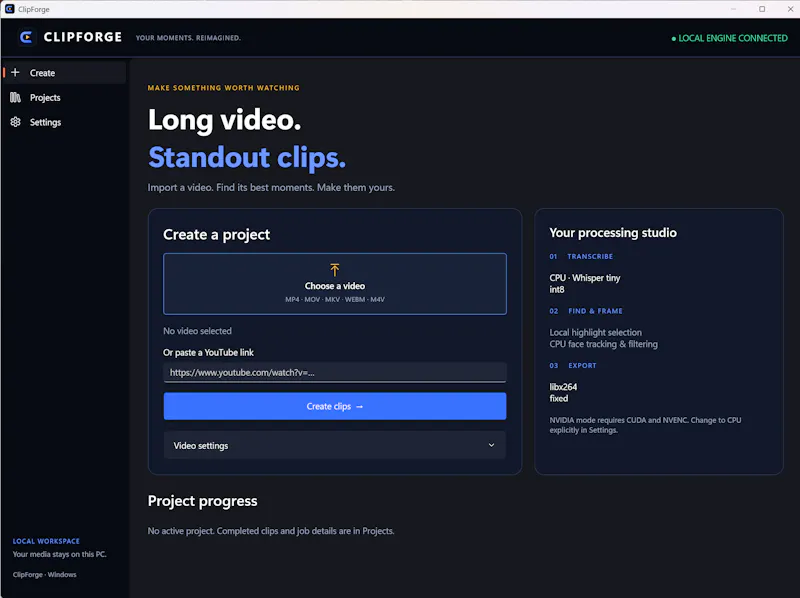This screenshot has height=598, width=800.
Task: Open the Projects section in the sidebar
Action: click(x=65, y=97)
